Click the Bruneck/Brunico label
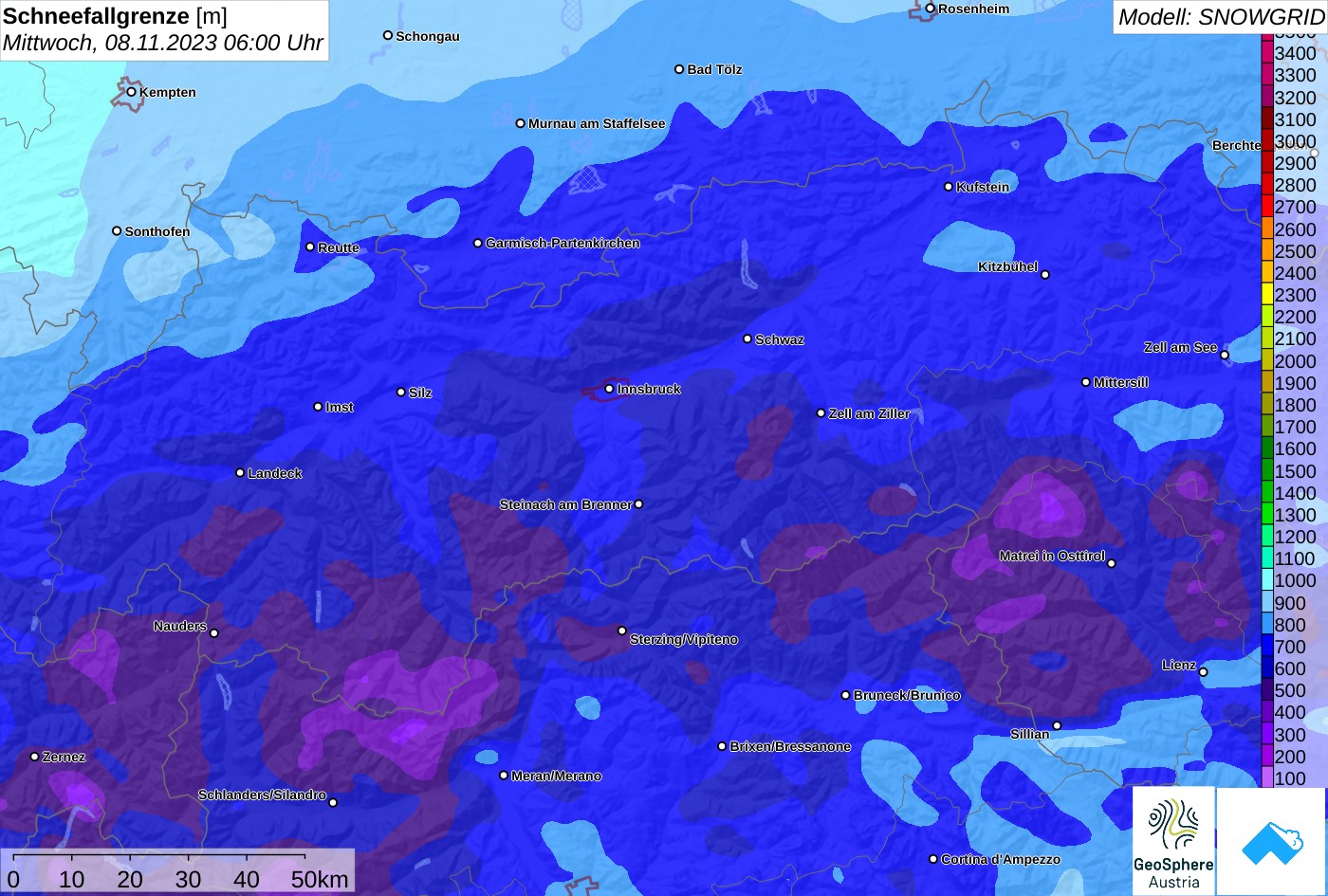The height and width of the screenshot is (896, 1328). click(x=907, y=695)
